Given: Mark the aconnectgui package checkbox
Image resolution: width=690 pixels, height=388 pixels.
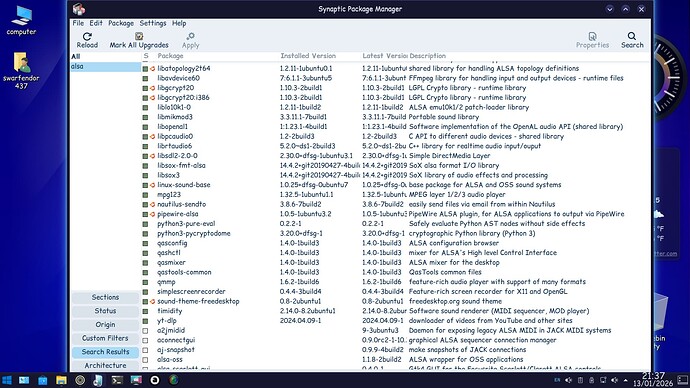Looking at the screenshot, I should tap(145, 340).
